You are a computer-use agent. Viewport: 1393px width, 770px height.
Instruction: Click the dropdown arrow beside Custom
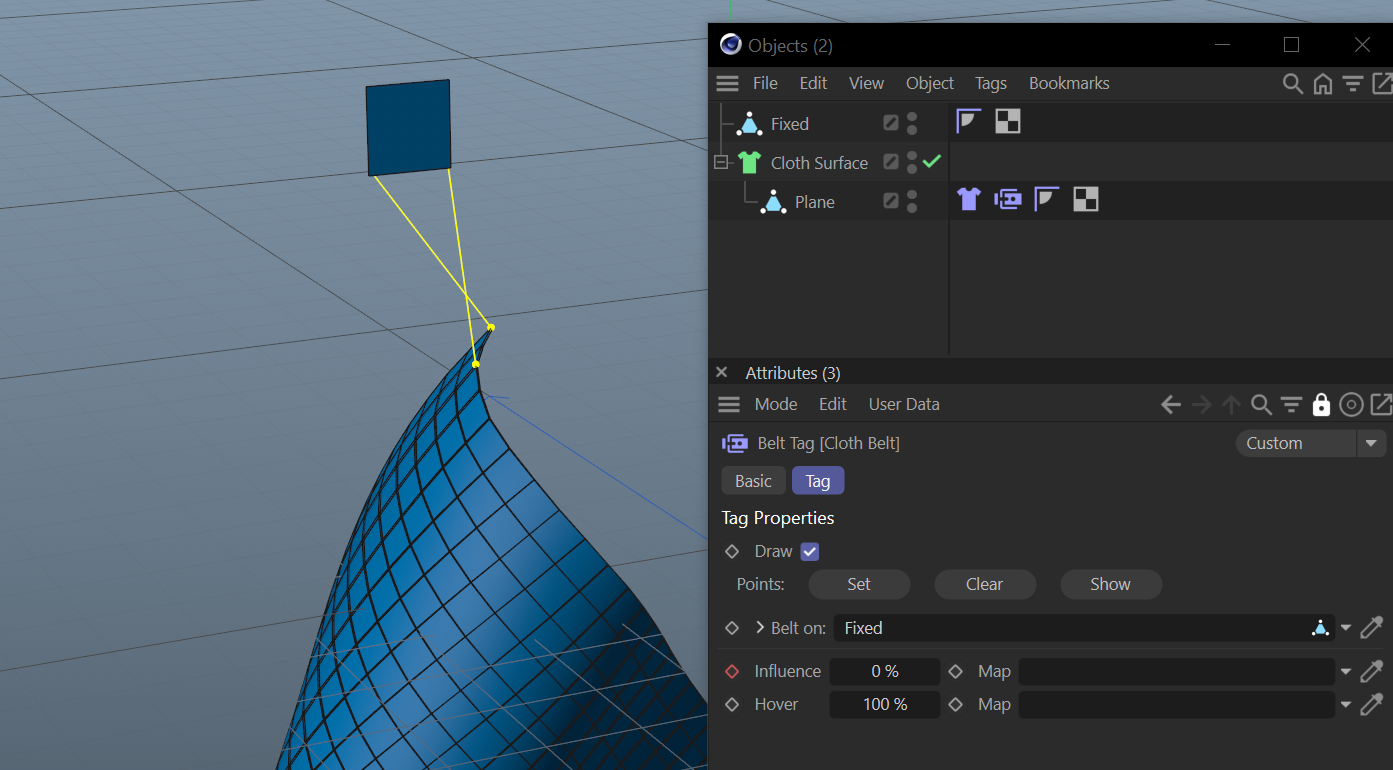point(1371,443)
